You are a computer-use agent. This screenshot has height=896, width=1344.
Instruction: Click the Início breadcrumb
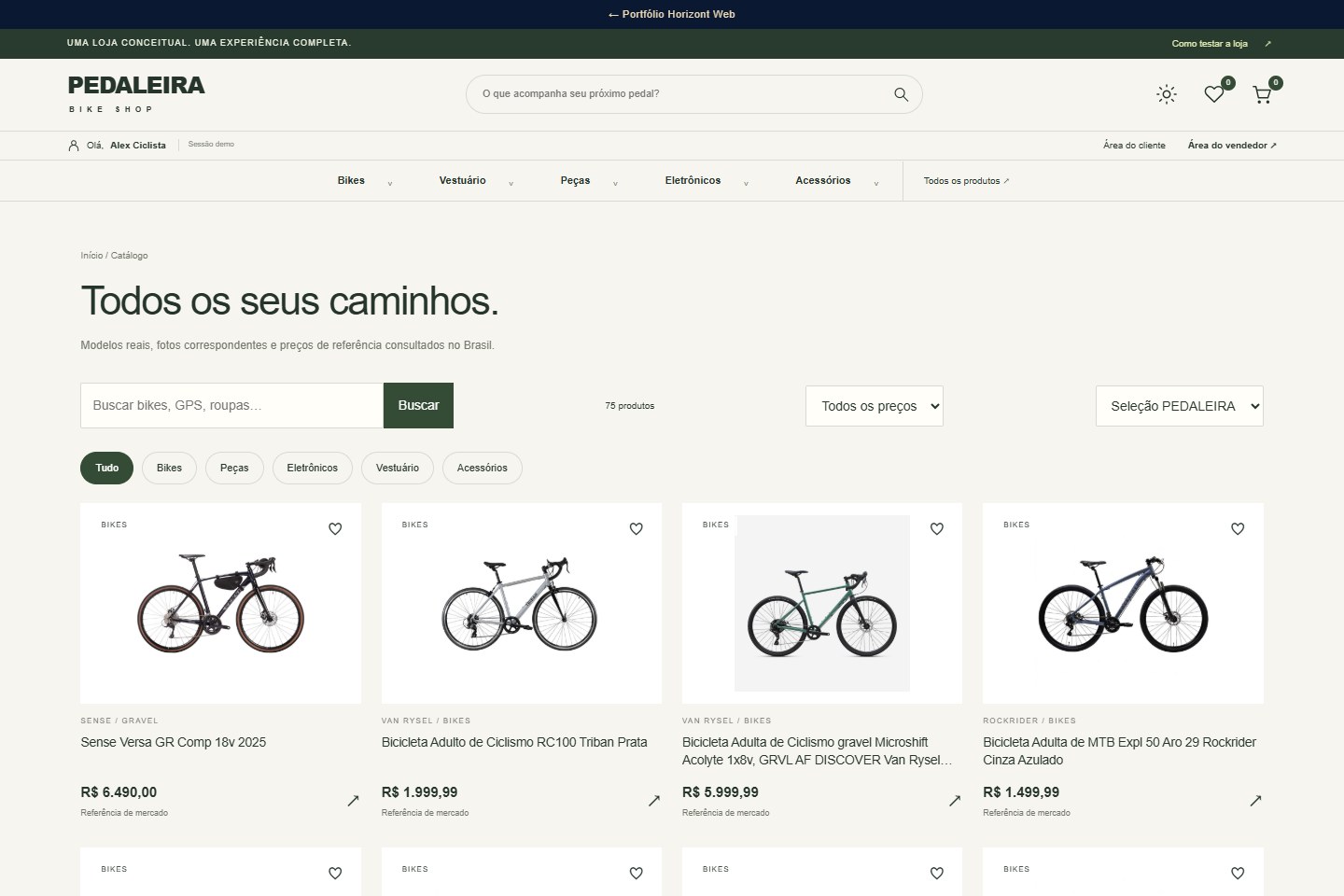[x=91, y=256]
